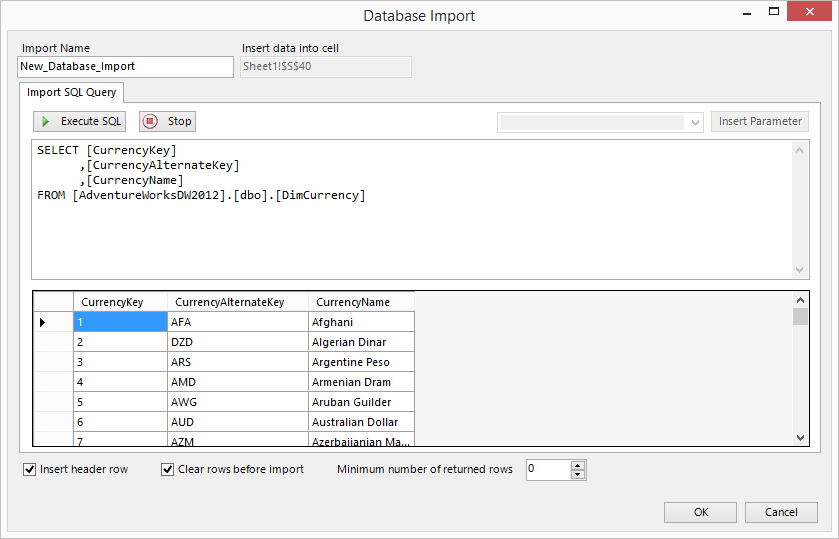Click the Insert Parameter button
The height and width of the screenshot is (539, 839).
(x=760, y=122)
